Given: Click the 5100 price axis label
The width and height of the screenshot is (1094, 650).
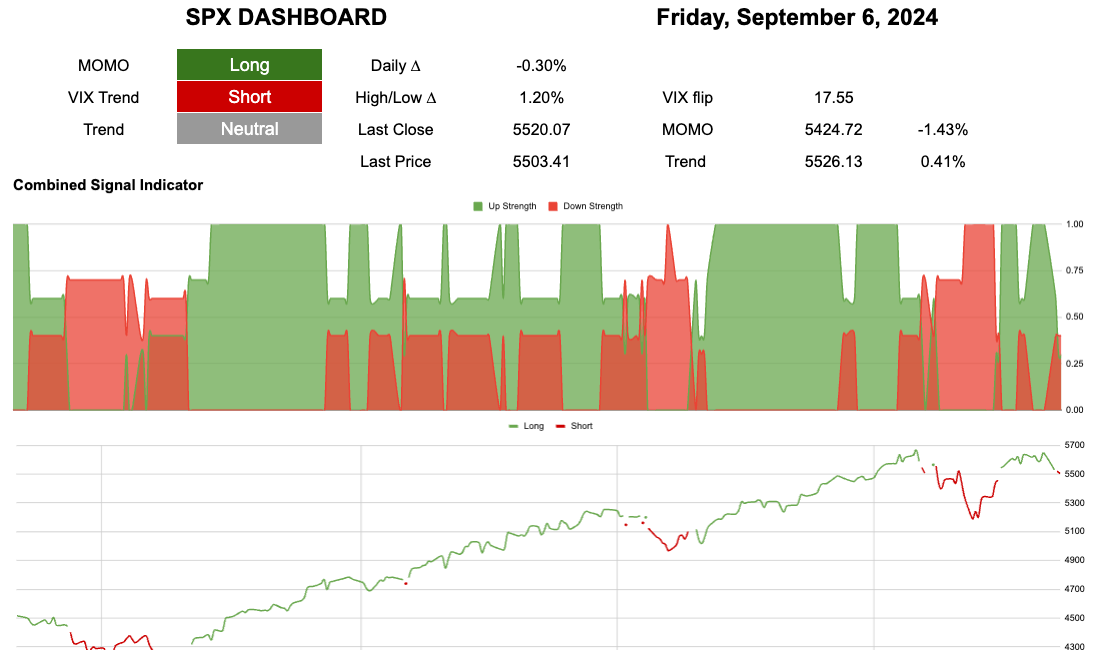Looking at the screenshot, I should pos(1074,531).
